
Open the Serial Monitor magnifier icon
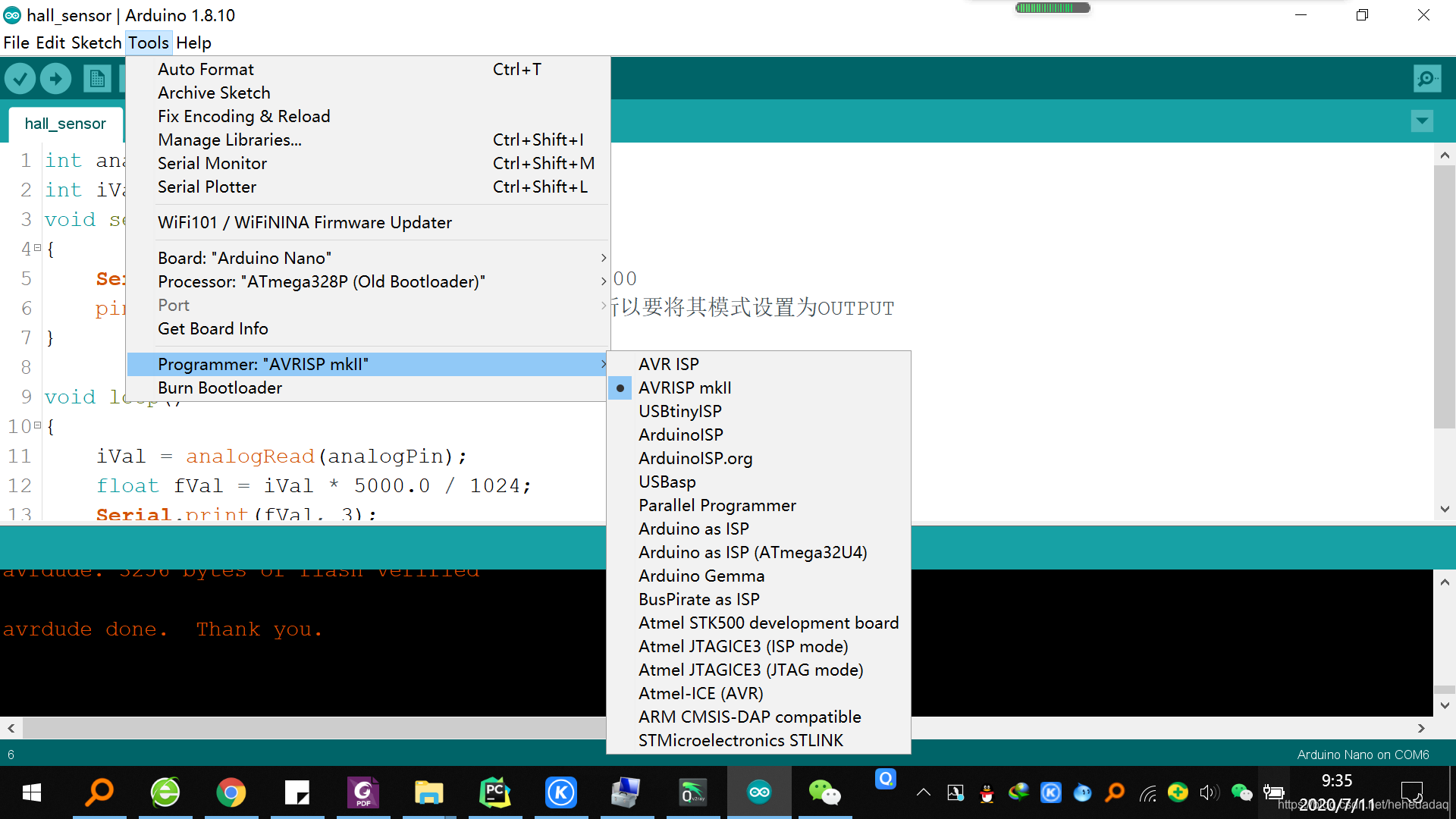(x=1426, y=78)
